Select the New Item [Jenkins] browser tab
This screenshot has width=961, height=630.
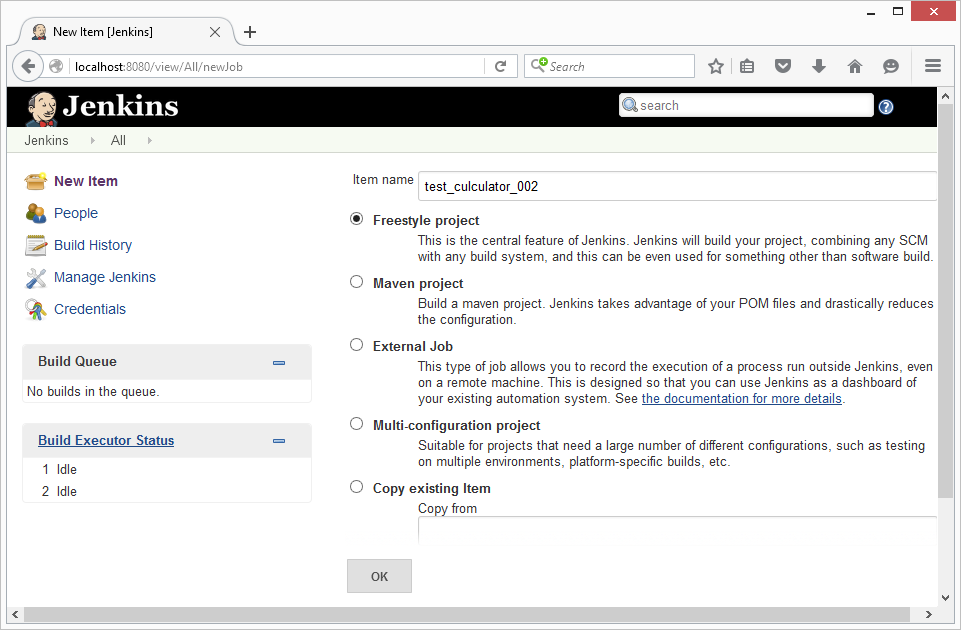coord(127,32)
